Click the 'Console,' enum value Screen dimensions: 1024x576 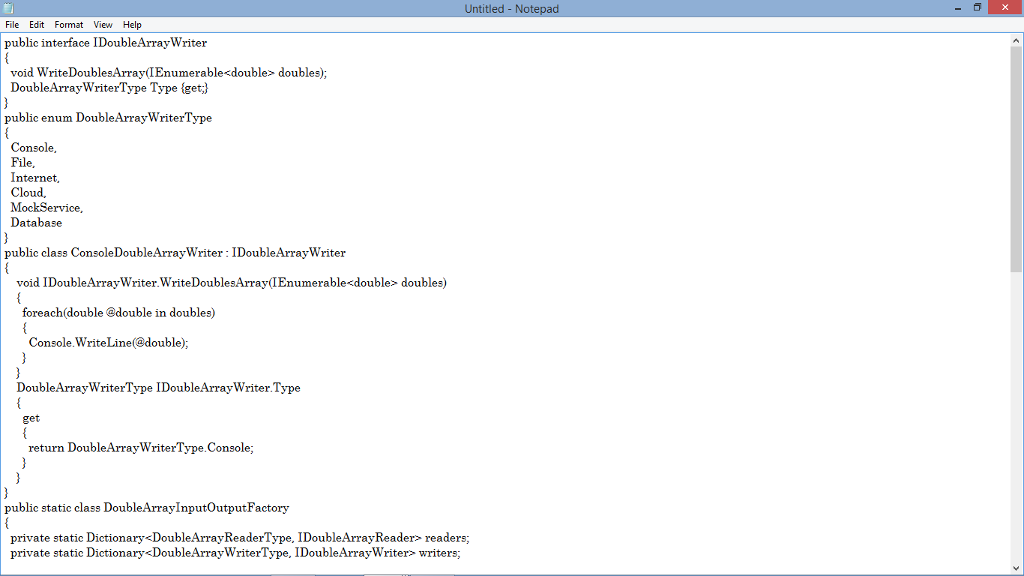pyautogui.click(x=33, y=148)
